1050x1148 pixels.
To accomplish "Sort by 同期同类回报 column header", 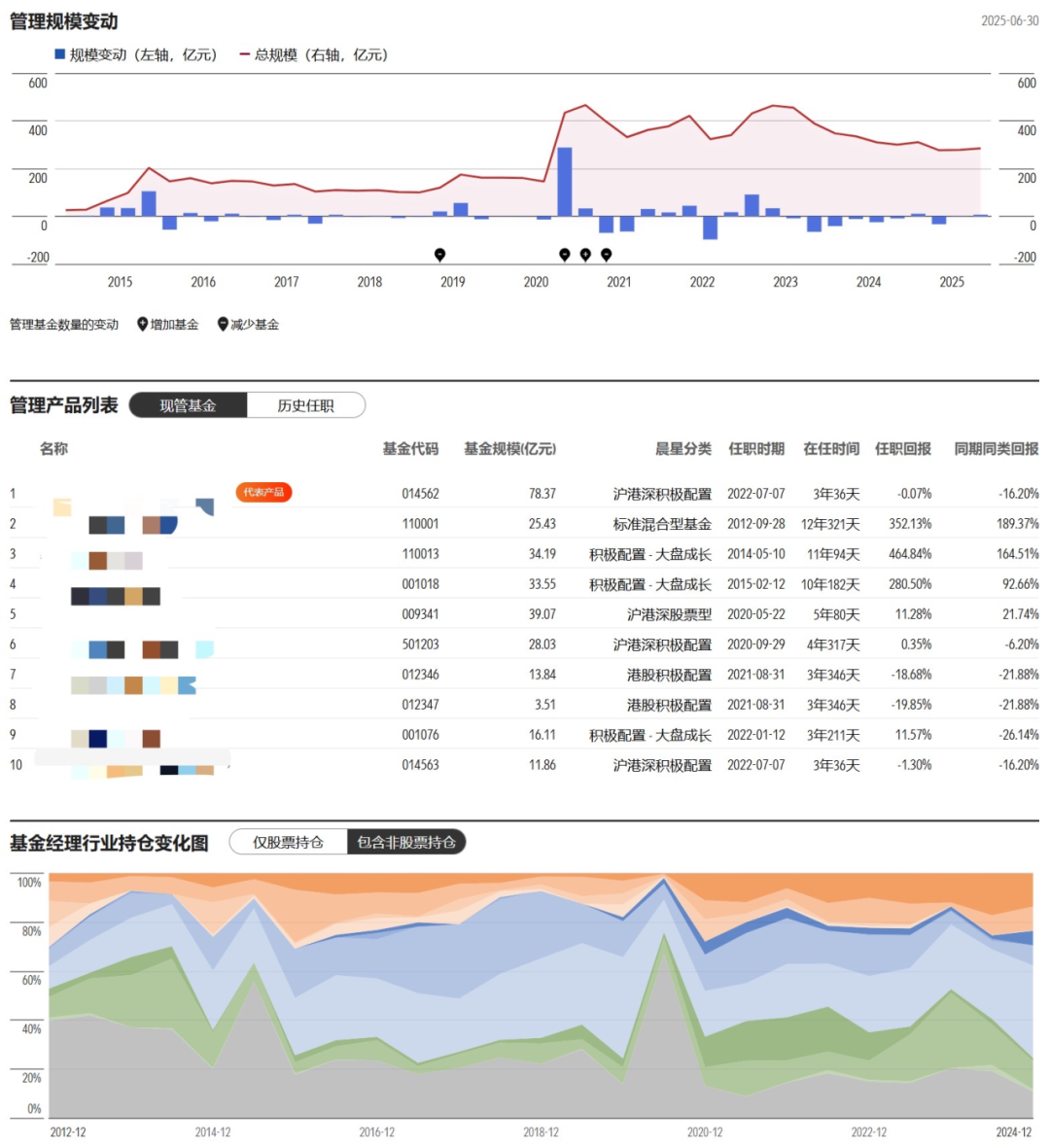I will pos(996,449).
